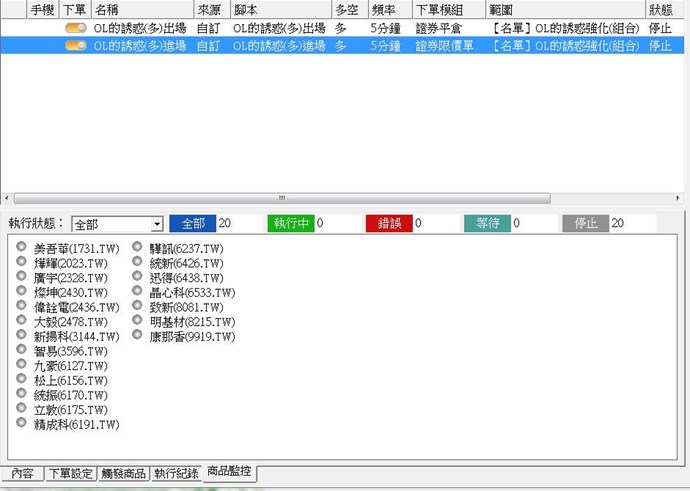Toggle the order switch for OL的誘惑(多)進場
Image resolution: width=690 pixels, height=491 pixels.
point(75,46)
